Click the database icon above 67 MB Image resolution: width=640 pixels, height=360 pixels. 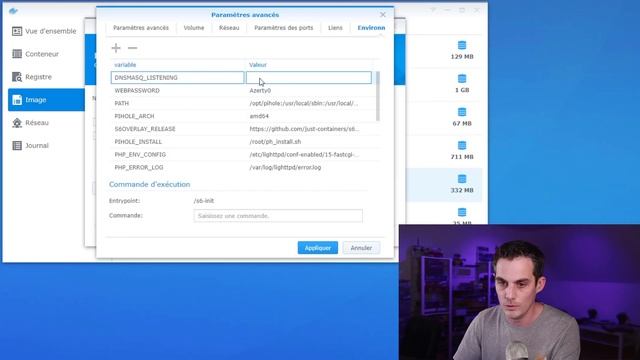462,112
